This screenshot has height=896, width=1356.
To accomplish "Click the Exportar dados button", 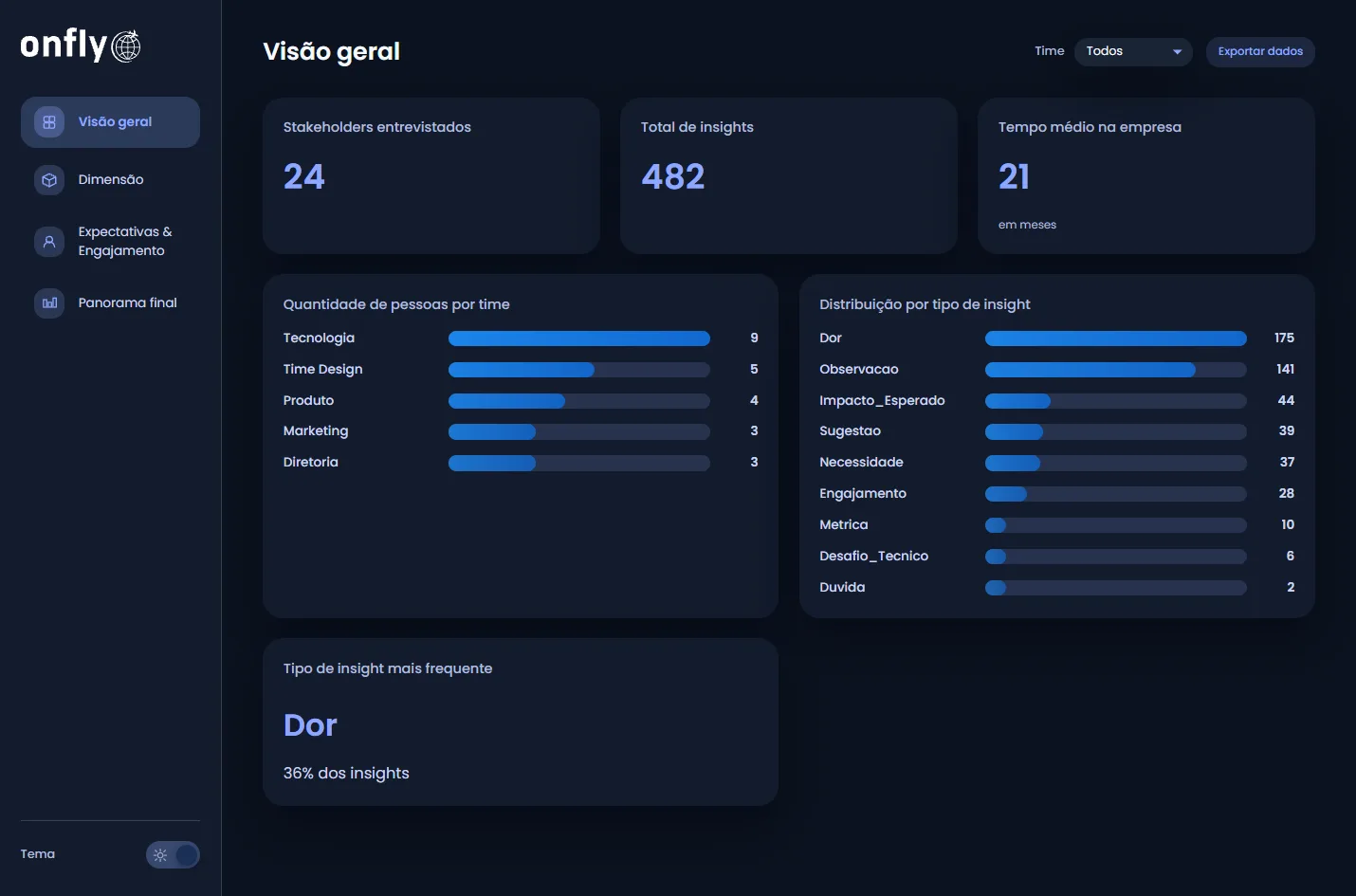I will click(x=1260, y=51).
